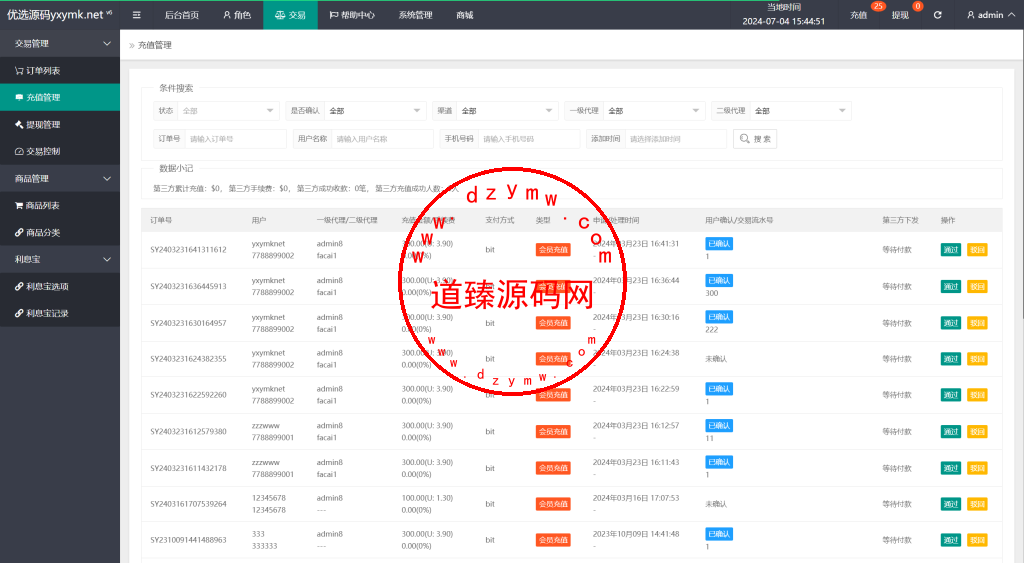
Task: Click 通过 for order SY2403231636445913
Action: click(951, 286)
